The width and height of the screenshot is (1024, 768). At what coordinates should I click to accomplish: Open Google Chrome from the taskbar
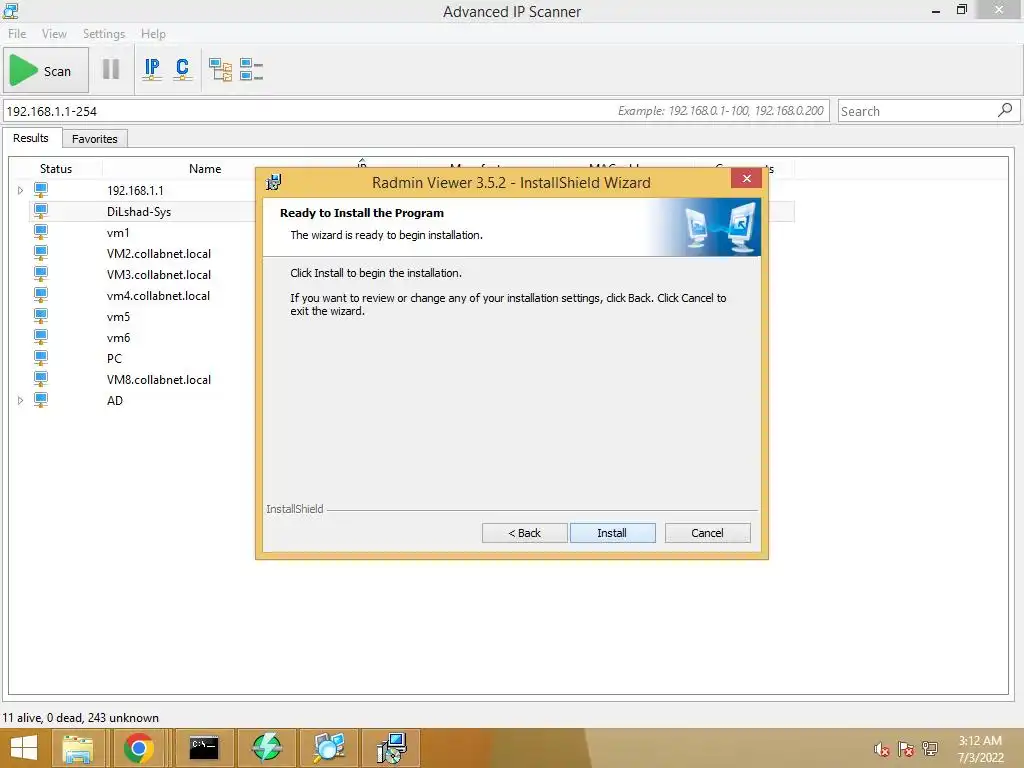click(x=138, y=748)
